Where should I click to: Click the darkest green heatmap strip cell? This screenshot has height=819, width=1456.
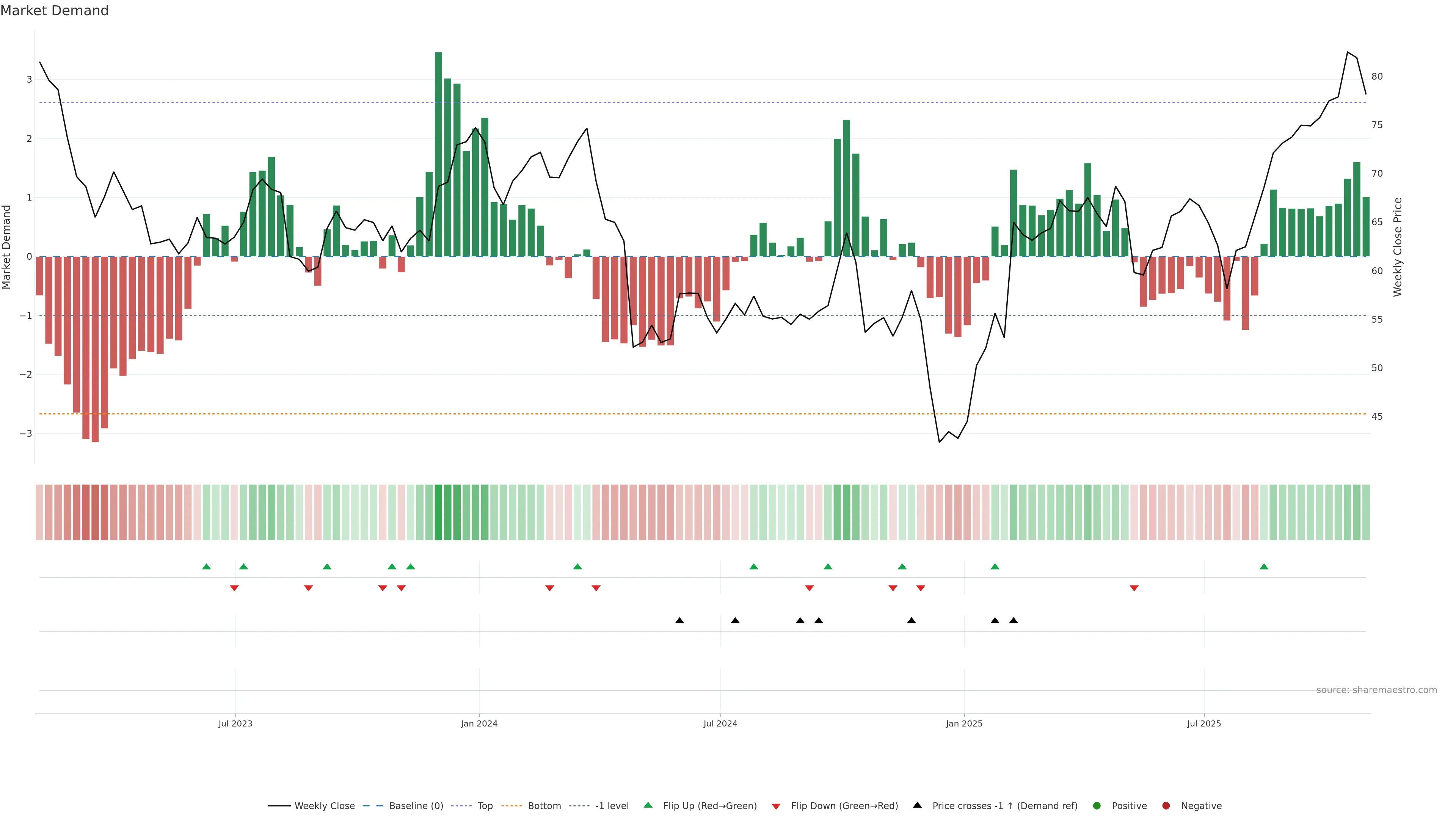tap(438, 512)
